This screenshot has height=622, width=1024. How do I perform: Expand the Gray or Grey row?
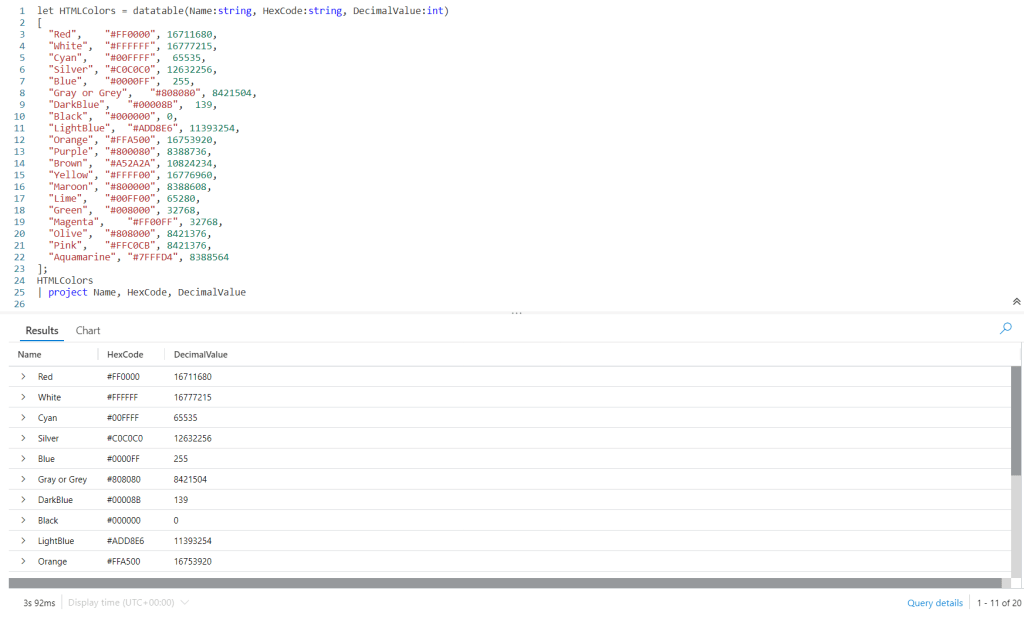point(23,479)
